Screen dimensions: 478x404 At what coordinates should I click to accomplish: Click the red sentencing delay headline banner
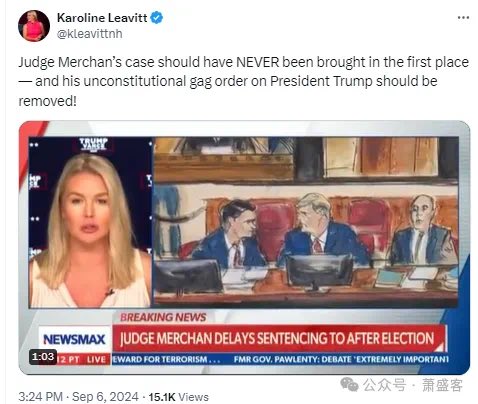tap(279, 338)
